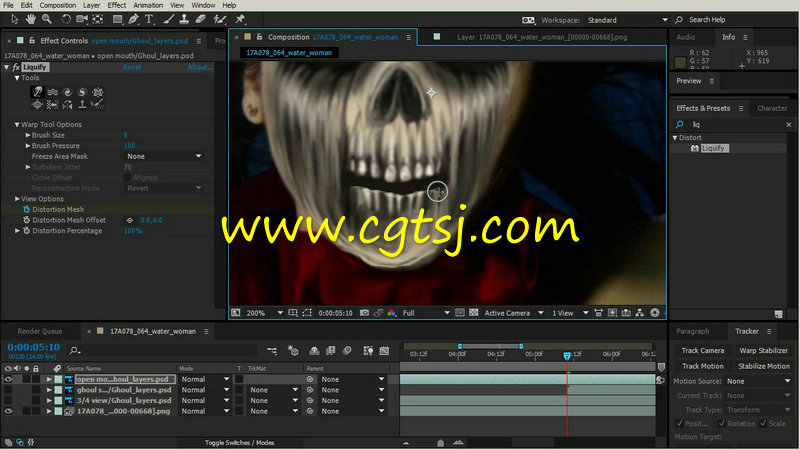This screenshot has width=800, height=450.
Task: Toggle the Scale checkbox in Tracker
Action: [763, 423]
